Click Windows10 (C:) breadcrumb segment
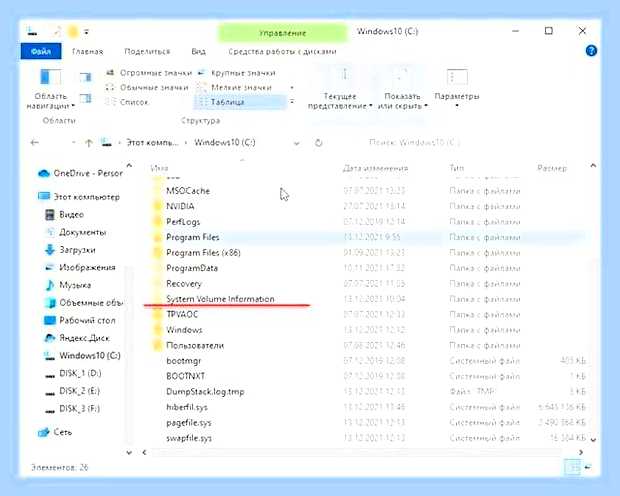The image size is (620, 496). (x=225, y=142)
